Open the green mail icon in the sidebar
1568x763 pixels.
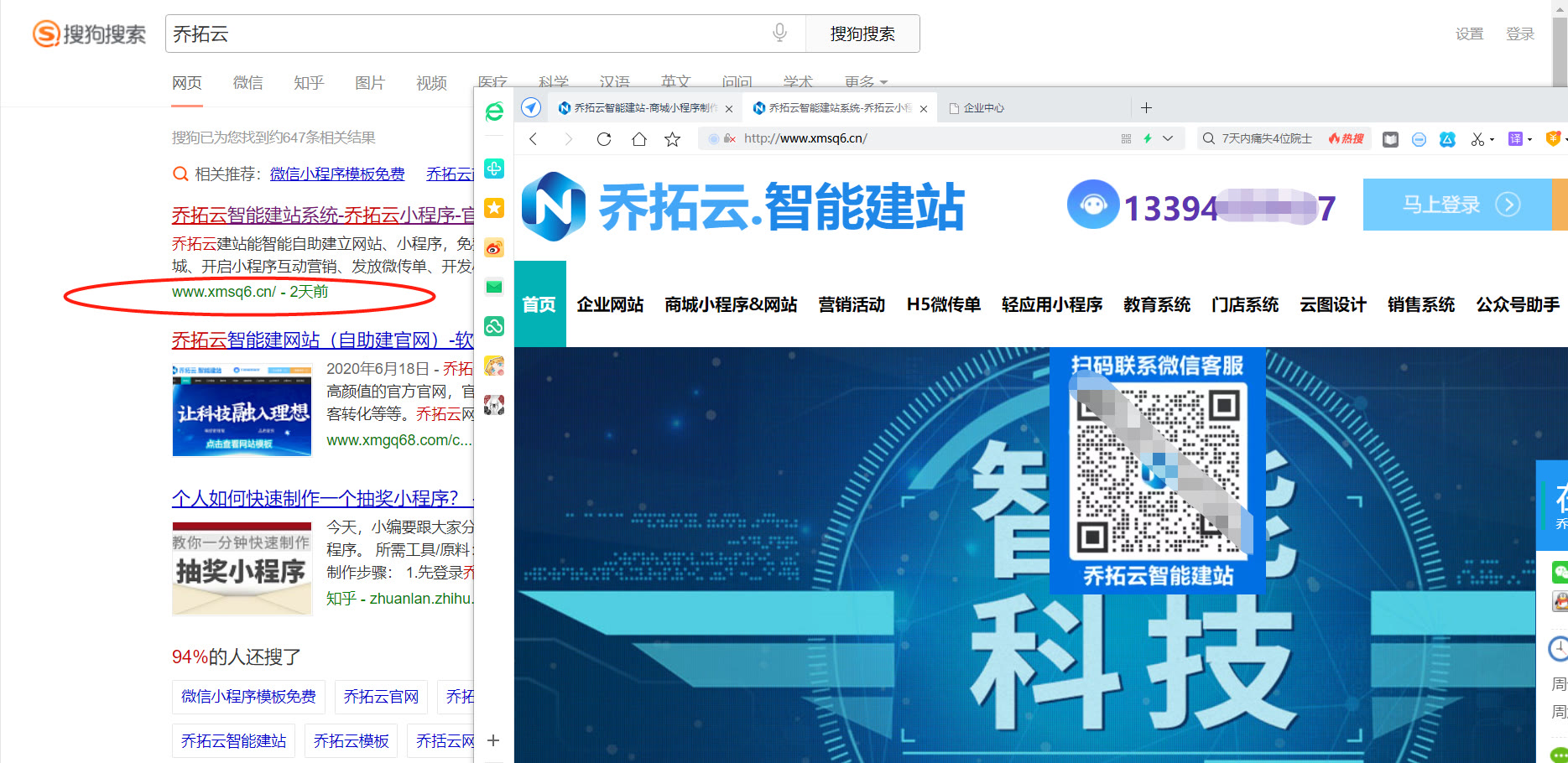493,287
